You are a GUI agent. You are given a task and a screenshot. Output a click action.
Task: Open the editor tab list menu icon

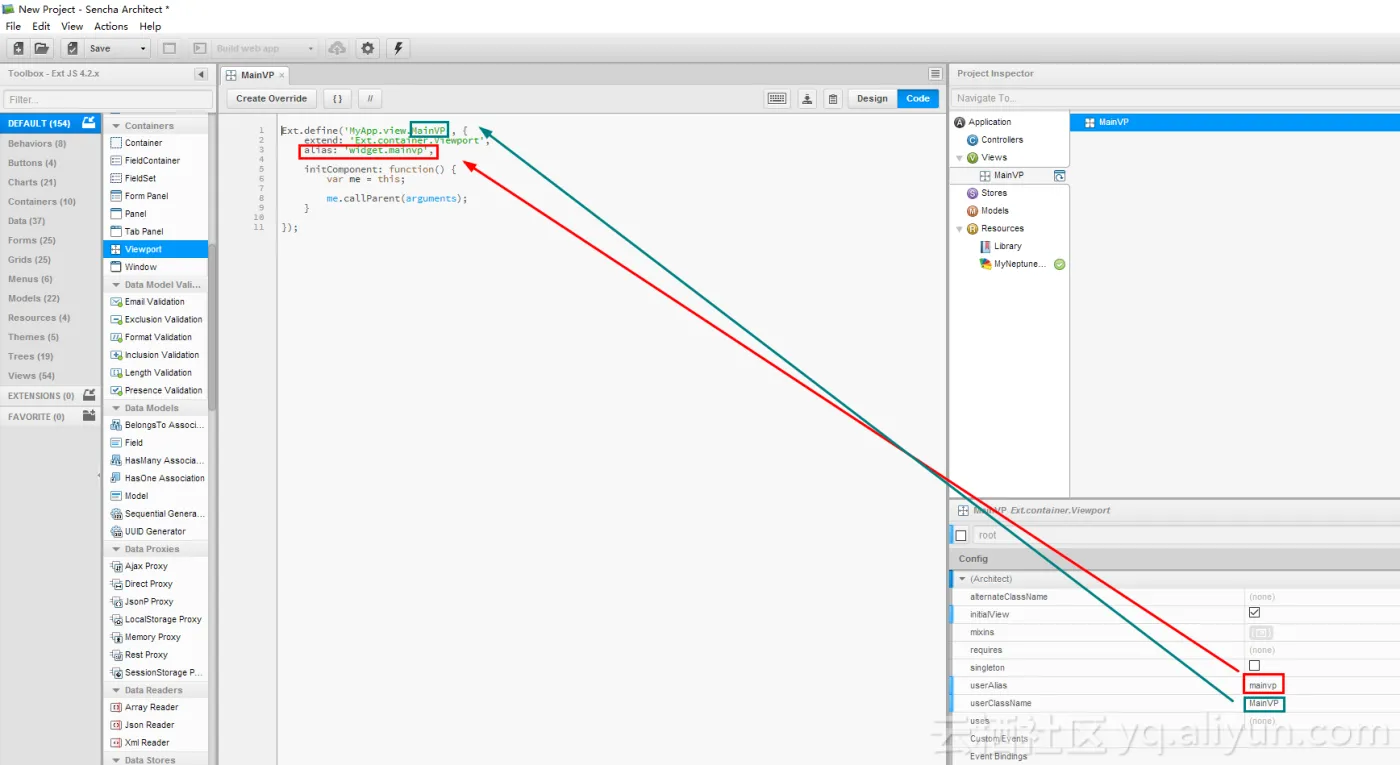point(935,74)
